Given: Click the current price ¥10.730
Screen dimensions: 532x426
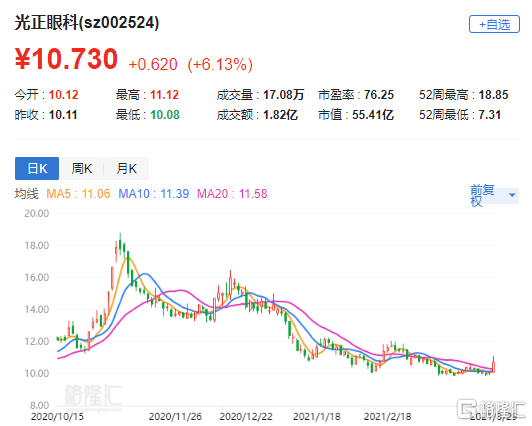Looking at the screenshot, I should [66, 59].
